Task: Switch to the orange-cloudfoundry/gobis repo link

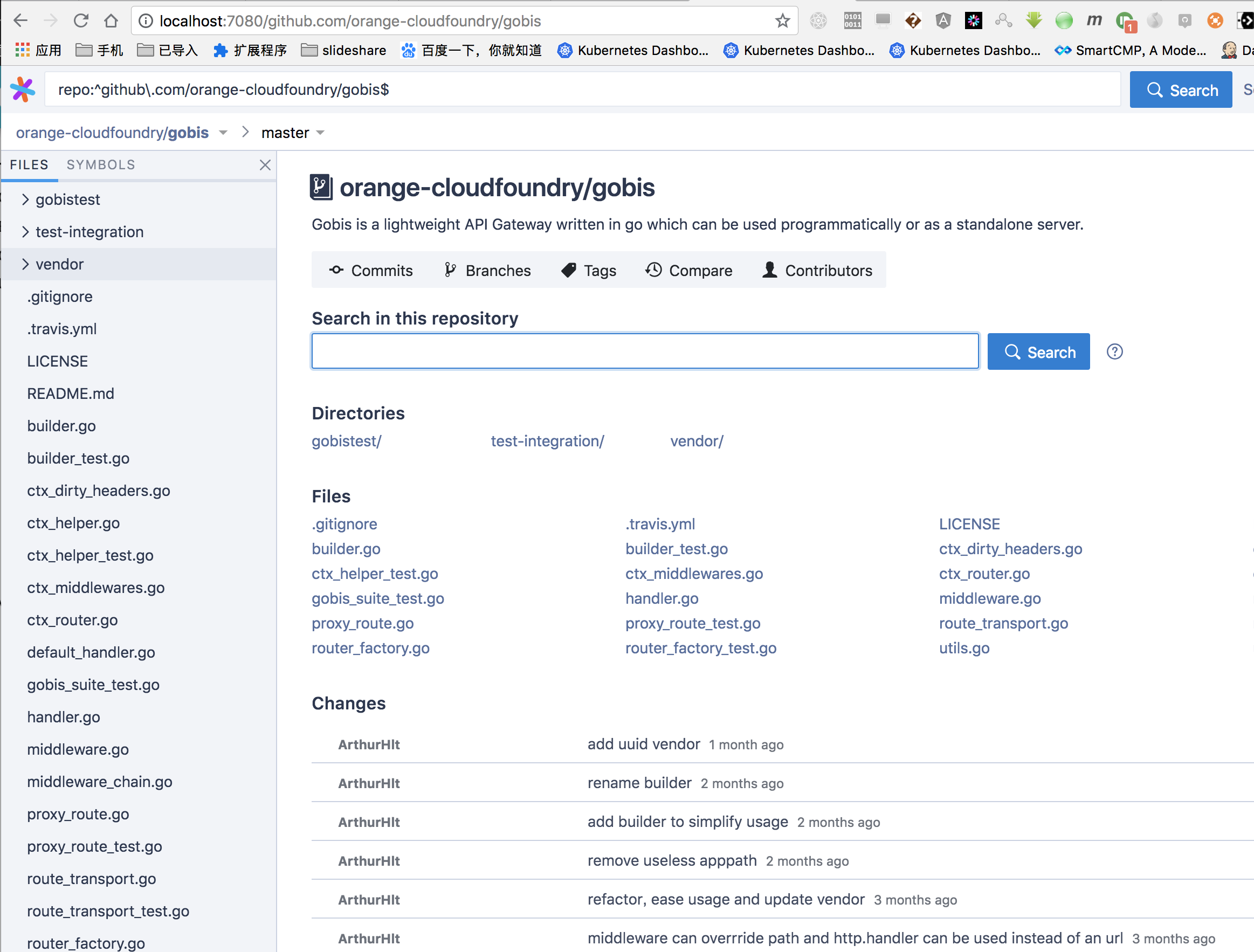Action: coord(114,132)
